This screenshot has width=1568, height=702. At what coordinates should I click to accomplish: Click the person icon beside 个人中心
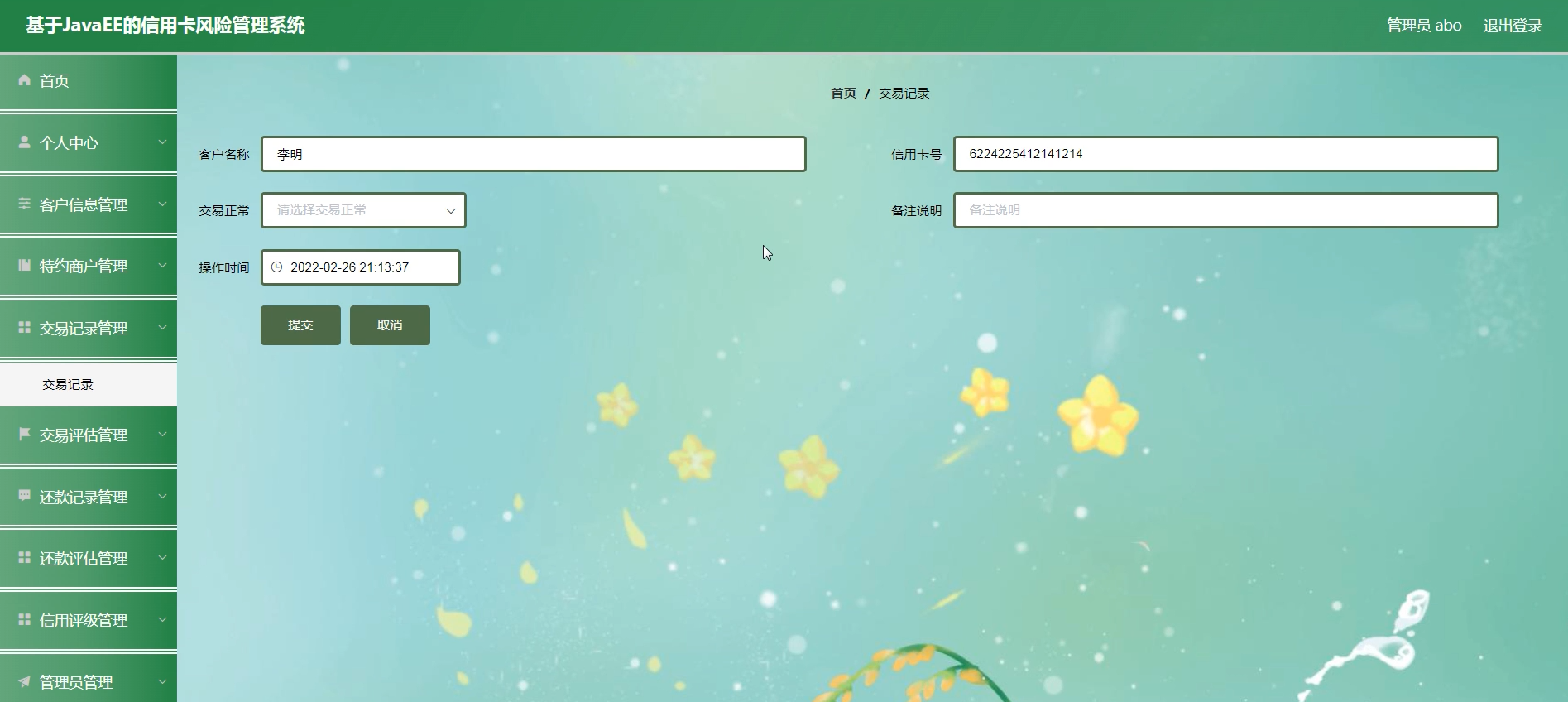click(24, 142)
